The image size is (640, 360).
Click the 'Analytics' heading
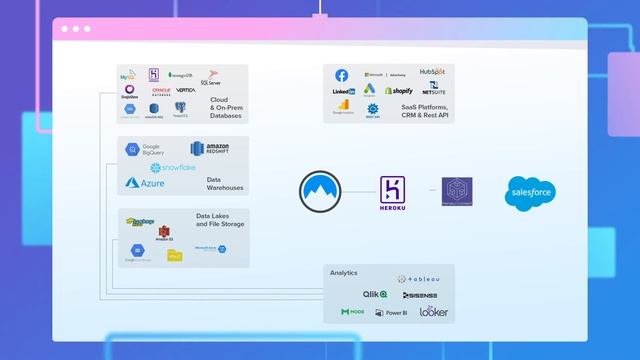point(344,273)
